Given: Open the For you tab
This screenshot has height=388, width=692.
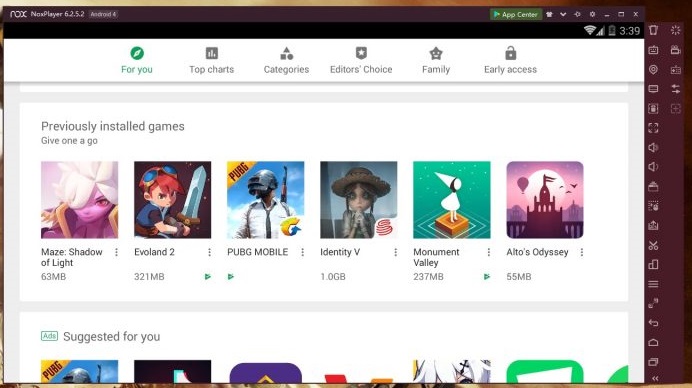Looking at the screenshot, I should click(137, 60).
